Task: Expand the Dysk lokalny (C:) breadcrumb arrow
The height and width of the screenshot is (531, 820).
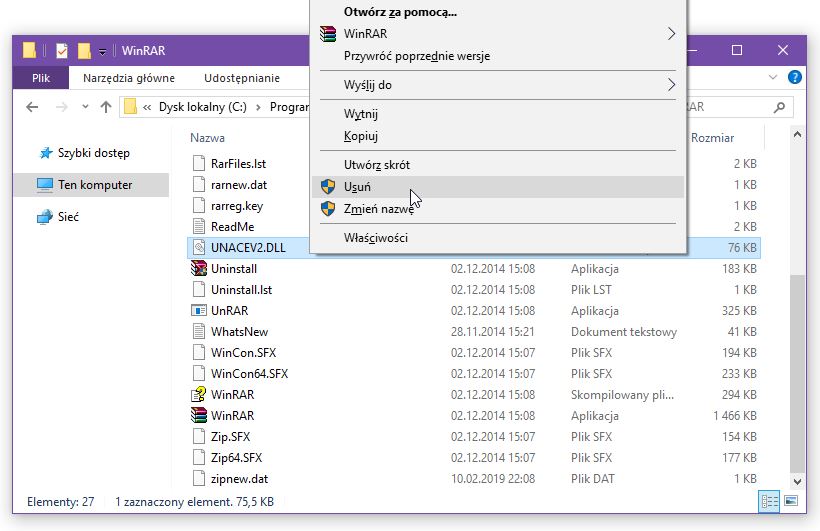Action: [258, 107]
